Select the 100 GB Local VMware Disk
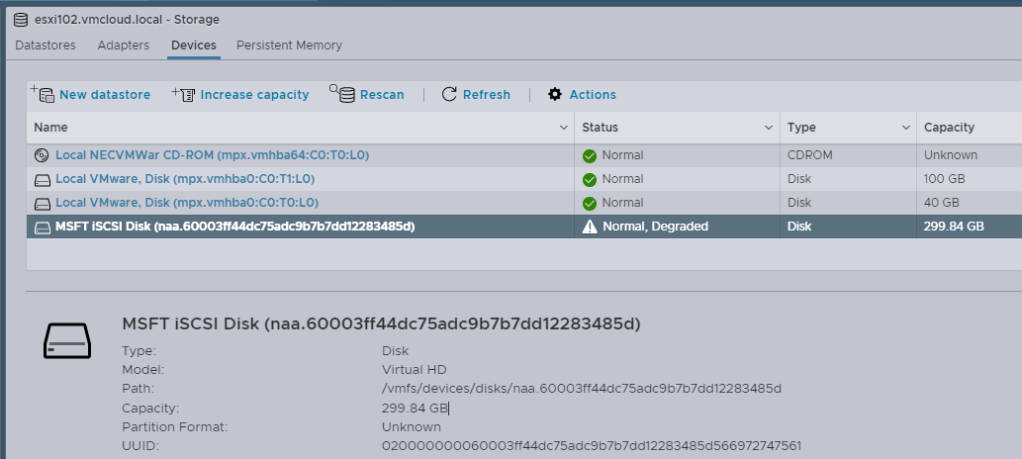The width and height of the screenshot is (1022, 459). click(185, 179)
